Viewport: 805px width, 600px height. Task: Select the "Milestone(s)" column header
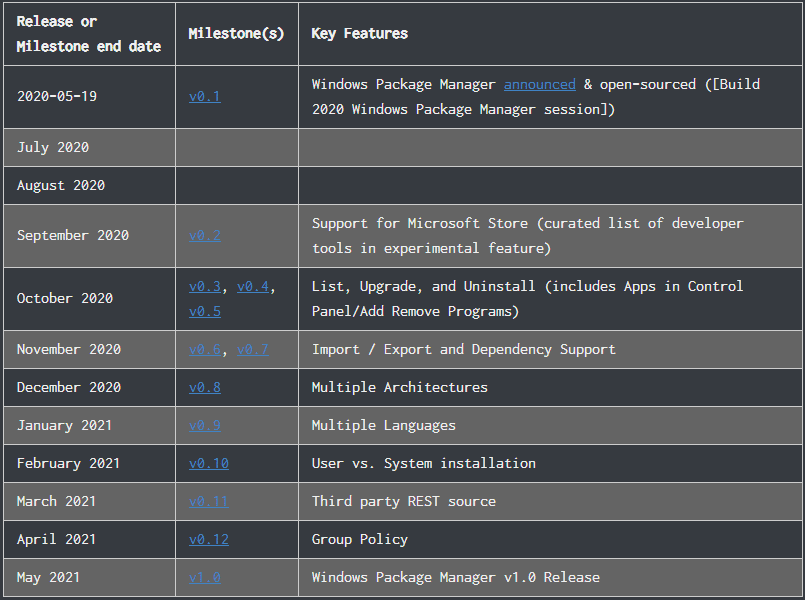236,34
